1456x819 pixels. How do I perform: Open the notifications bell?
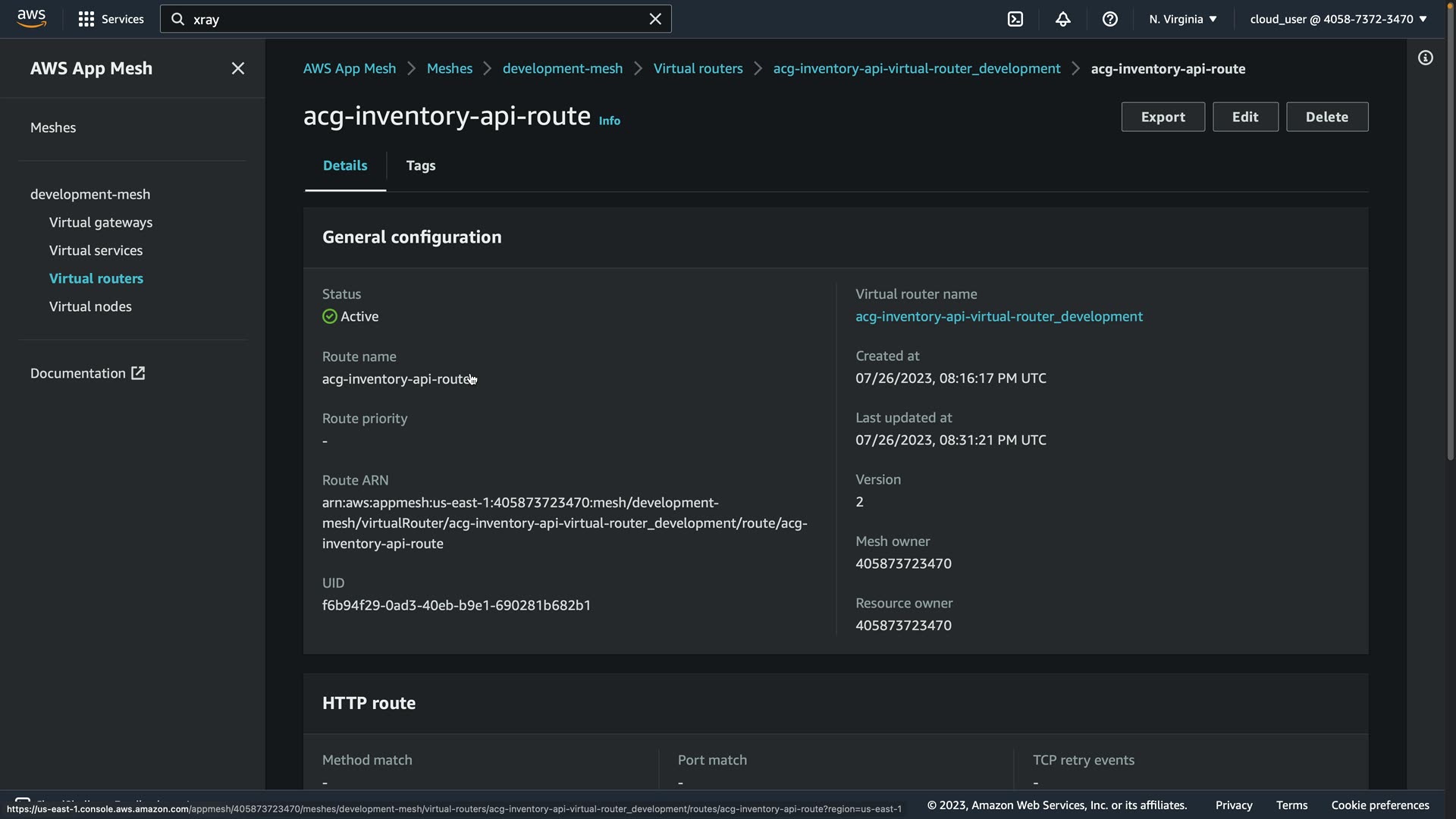pos(1062,19)
